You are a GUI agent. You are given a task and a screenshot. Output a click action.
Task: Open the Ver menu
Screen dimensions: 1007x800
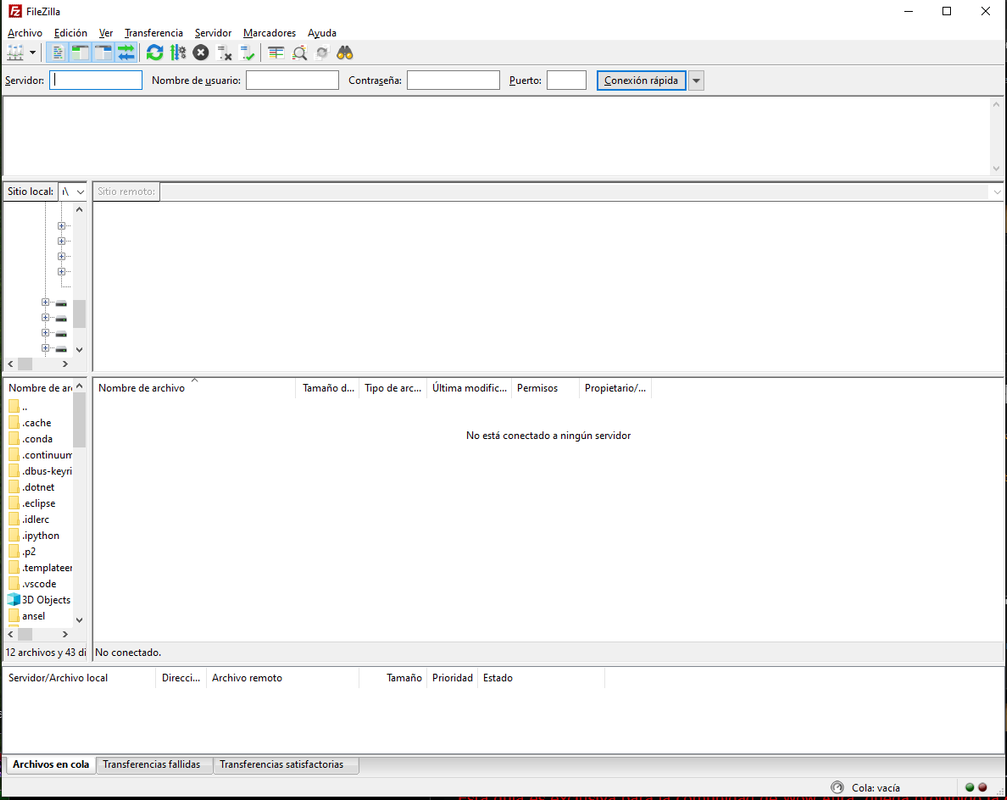(x=106, y=33)
